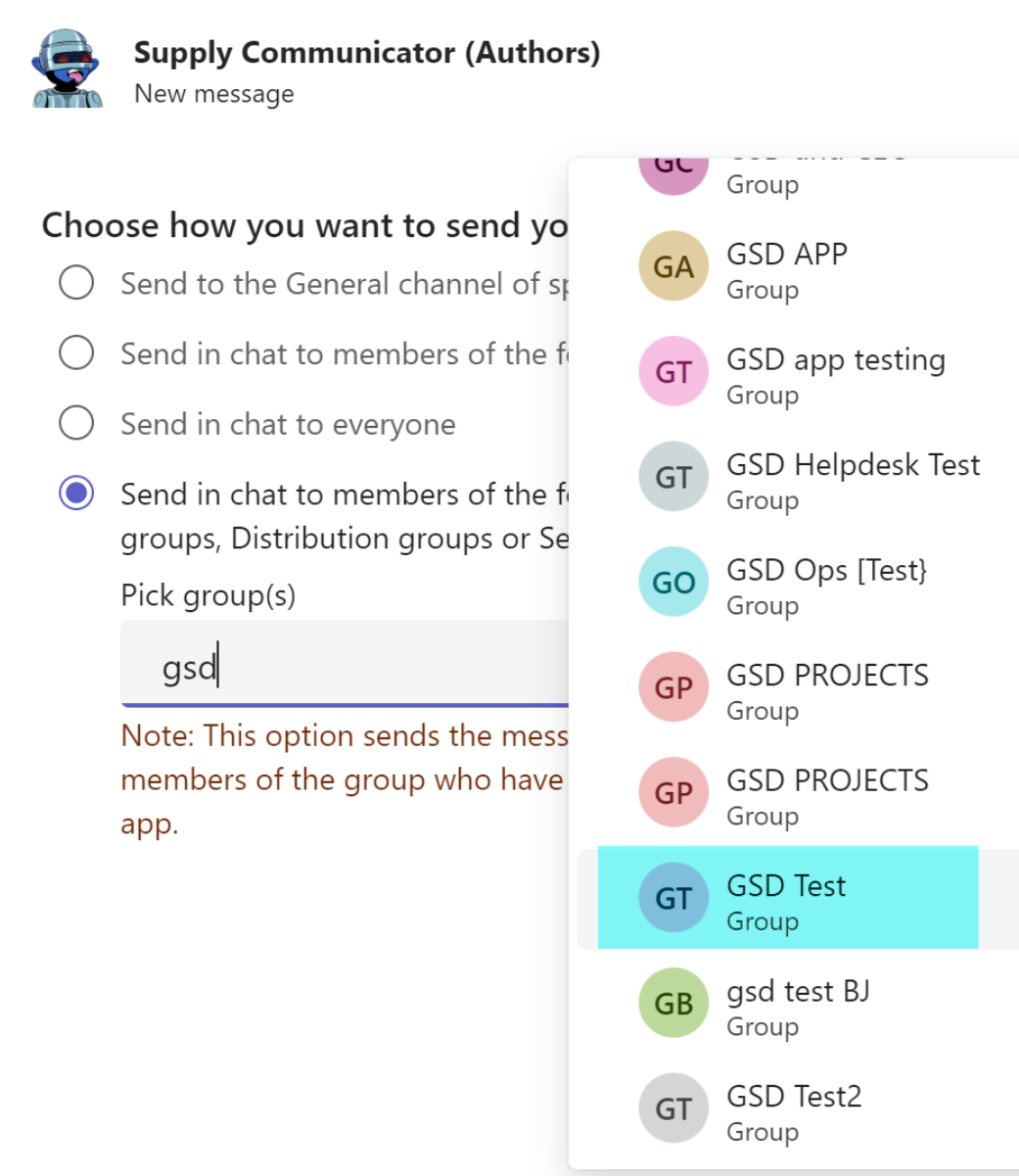Click the GB avatar for gsd test BJ
The height and width of the screenshot is (1176, 1019).
pos(673,1002)
